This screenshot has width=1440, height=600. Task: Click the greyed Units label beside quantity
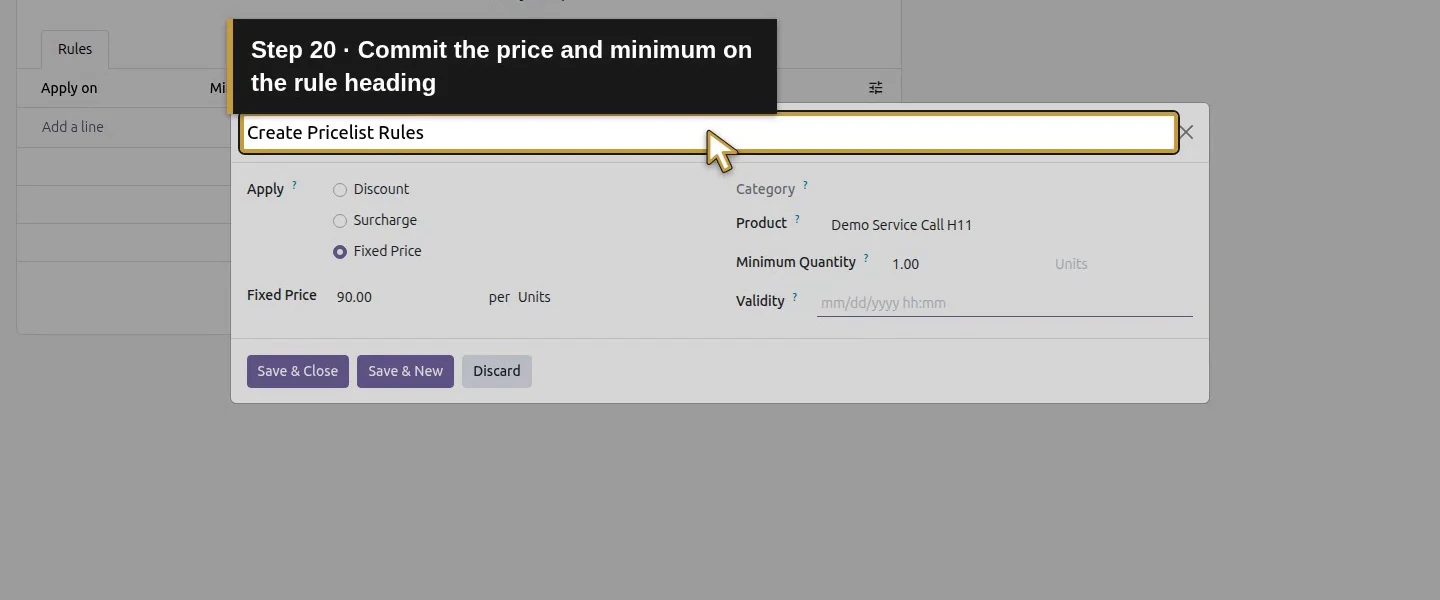[x=1071, y=264]
